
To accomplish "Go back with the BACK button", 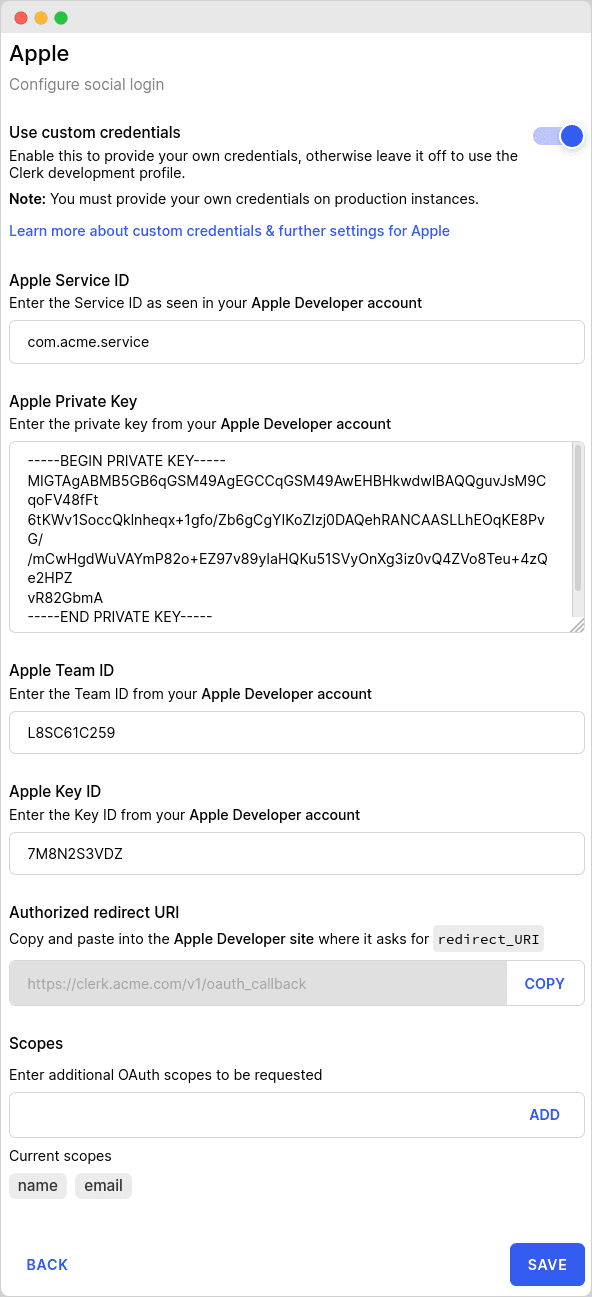I will 47,1265.
